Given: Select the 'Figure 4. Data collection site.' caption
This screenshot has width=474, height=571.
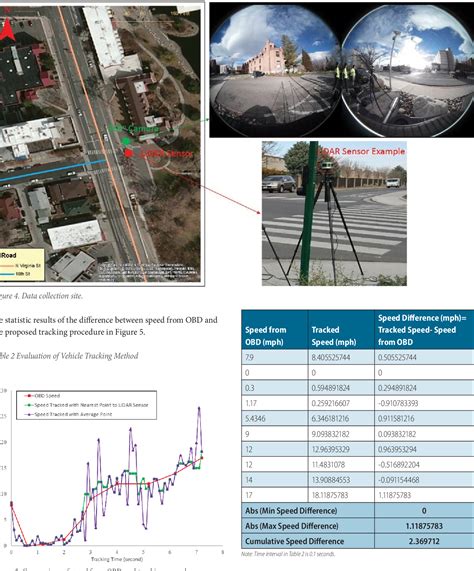Looking at the screenshot, I should pos(41,296).
